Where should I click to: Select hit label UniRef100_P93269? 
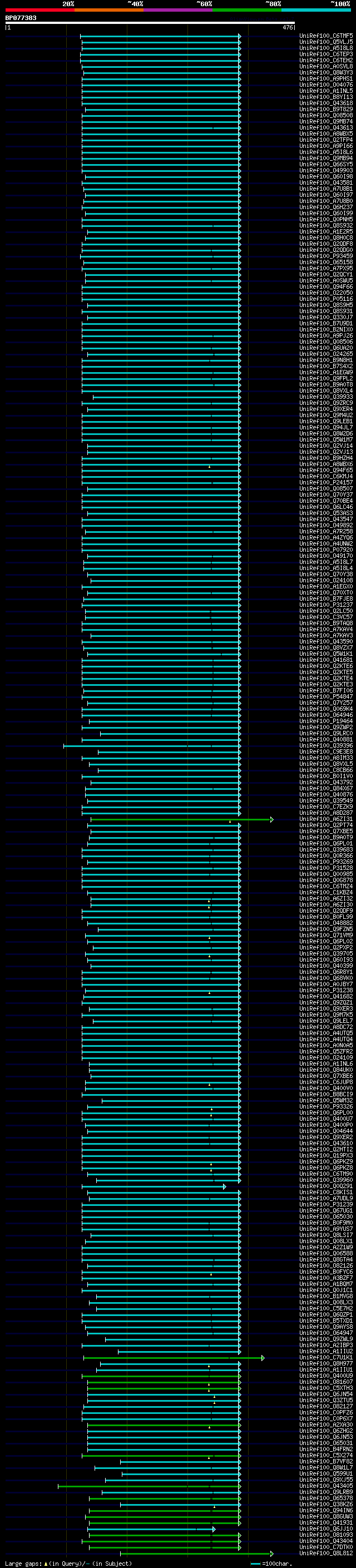point(326,862)
